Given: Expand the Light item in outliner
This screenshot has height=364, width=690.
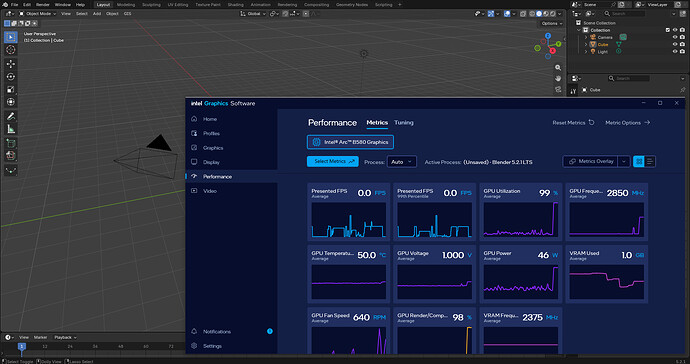Looking at the screenshot, I should (x=586, y=51).
